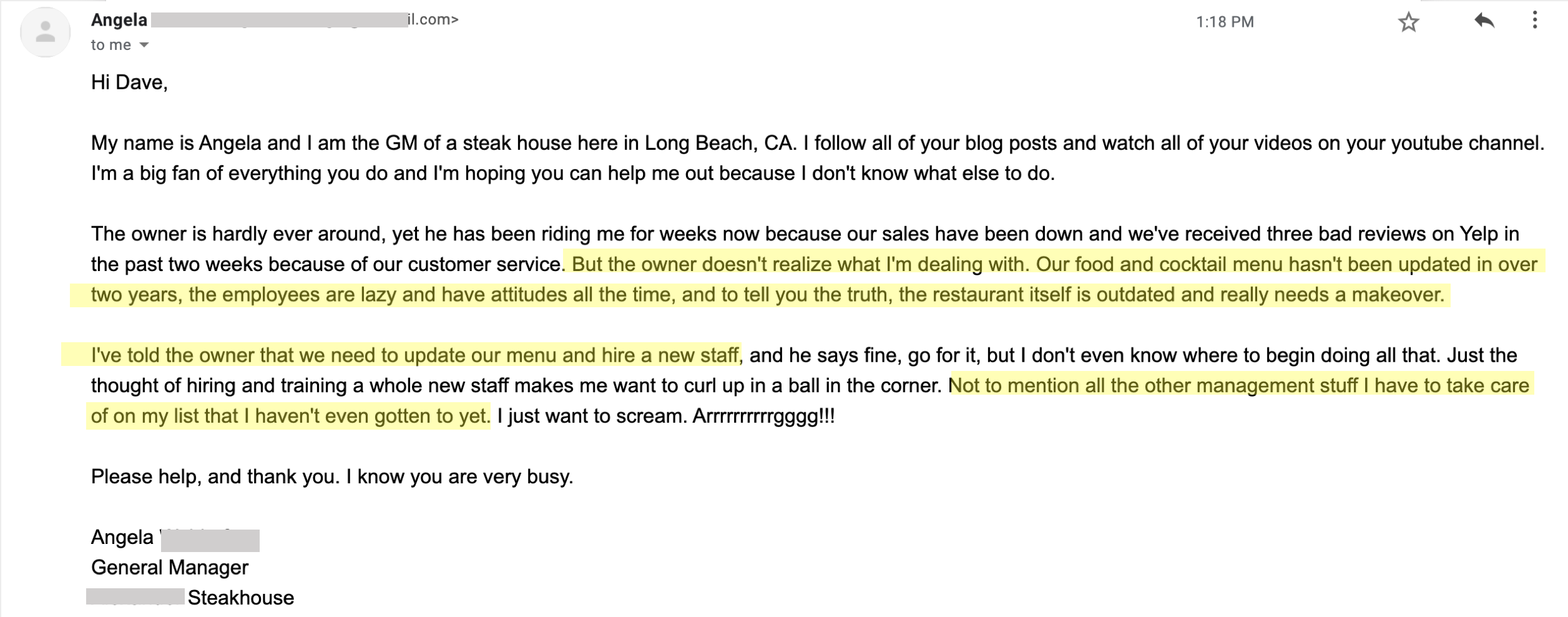Click the highlighted sentence starting 'But the owner'
This screenshot has width=1568, height=617.
(799, 264)
